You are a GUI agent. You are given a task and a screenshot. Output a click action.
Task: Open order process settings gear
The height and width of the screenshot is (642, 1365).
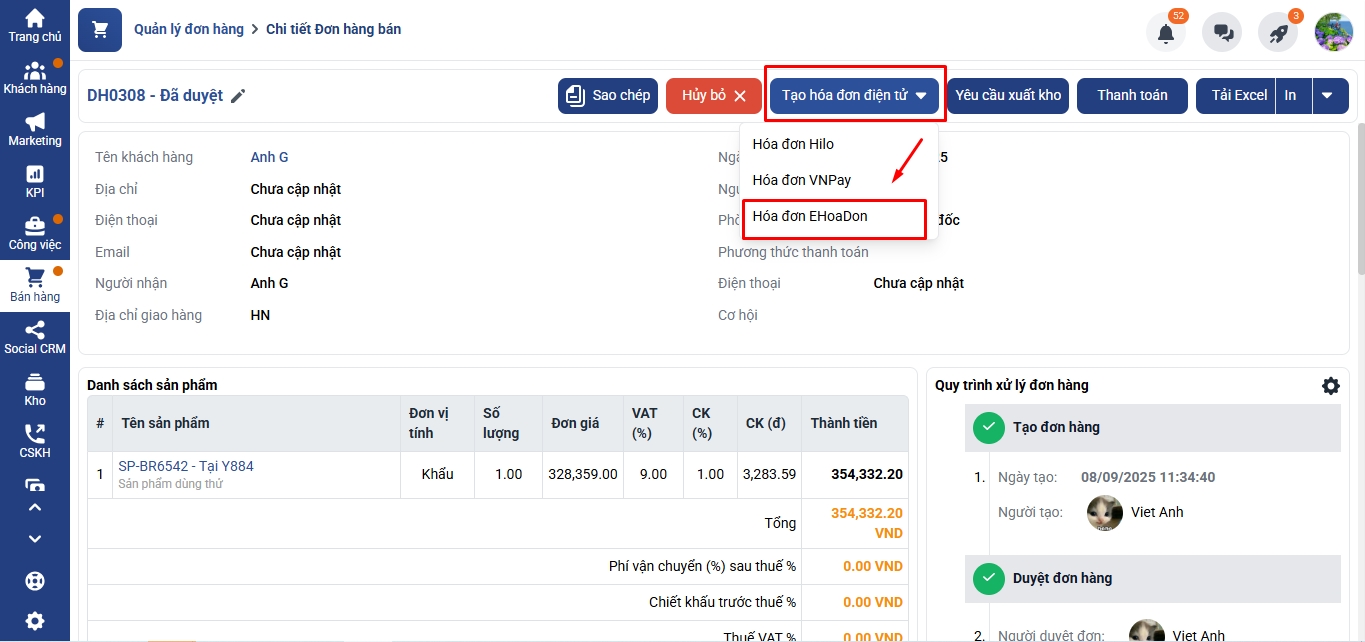point(1330,386)
